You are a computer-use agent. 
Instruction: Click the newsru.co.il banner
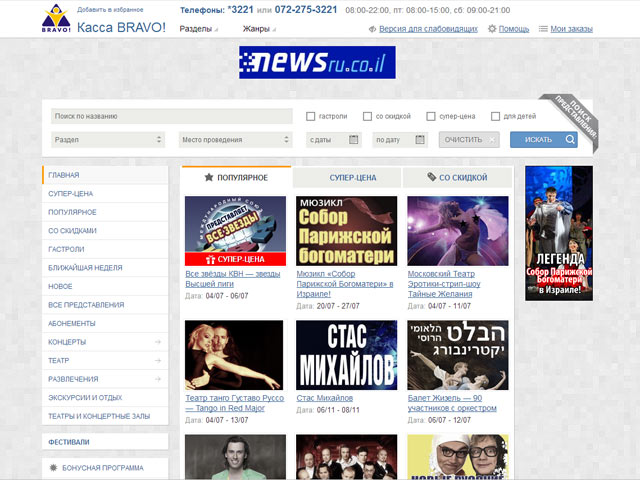coord(317,62)
